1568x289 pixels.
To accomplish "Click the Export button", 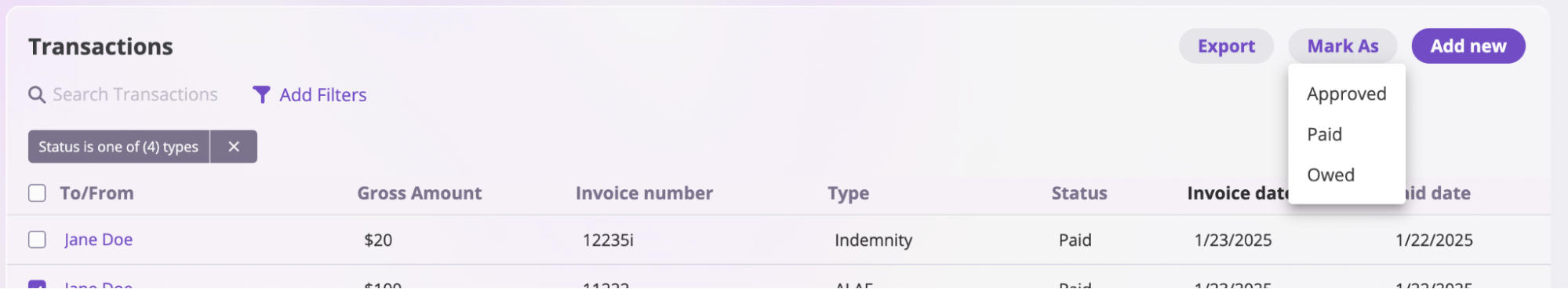I will tap(1226, 46).
